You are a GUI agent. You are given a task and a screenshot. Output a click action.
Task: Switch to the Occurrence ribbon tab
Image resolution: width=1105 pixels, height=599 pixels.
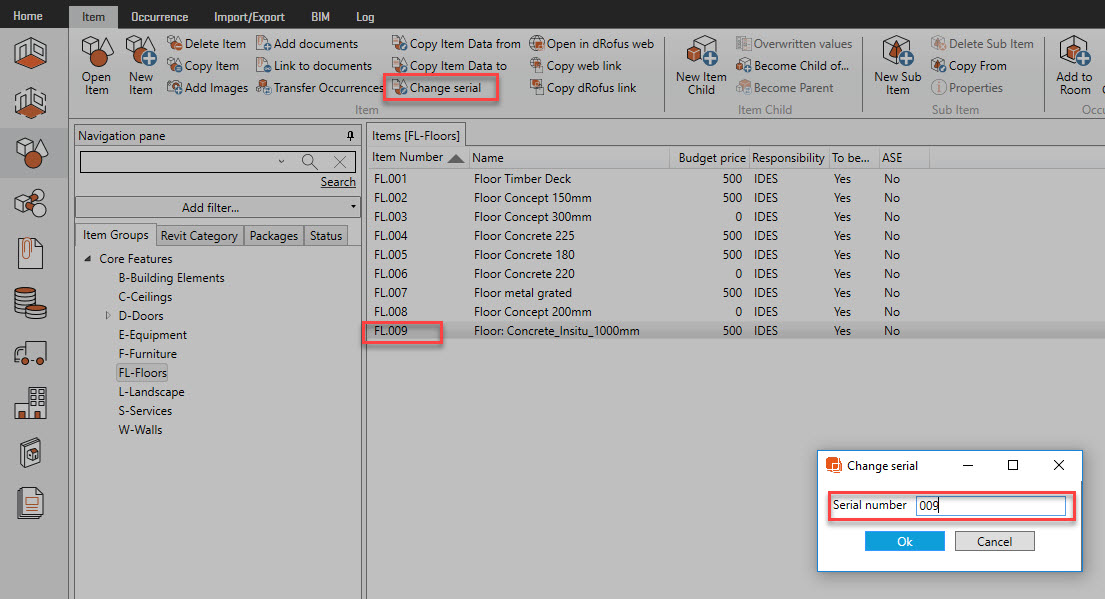pyautogui.click(x=159, y=17)
